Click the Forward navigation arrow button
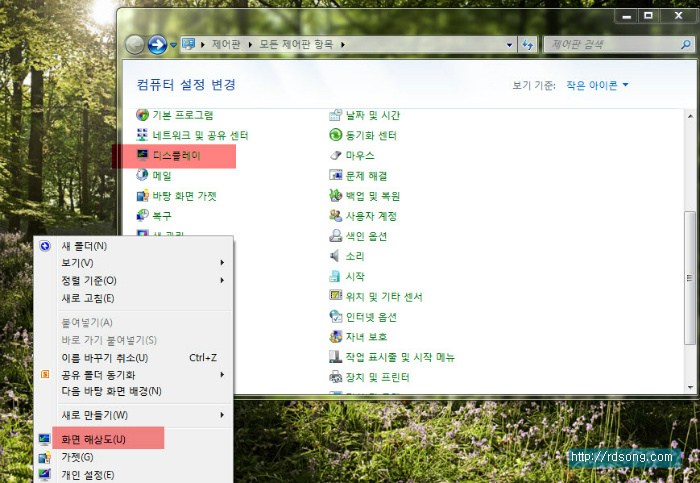This screenshot has width=700, height=483. [x=157, y=44]
